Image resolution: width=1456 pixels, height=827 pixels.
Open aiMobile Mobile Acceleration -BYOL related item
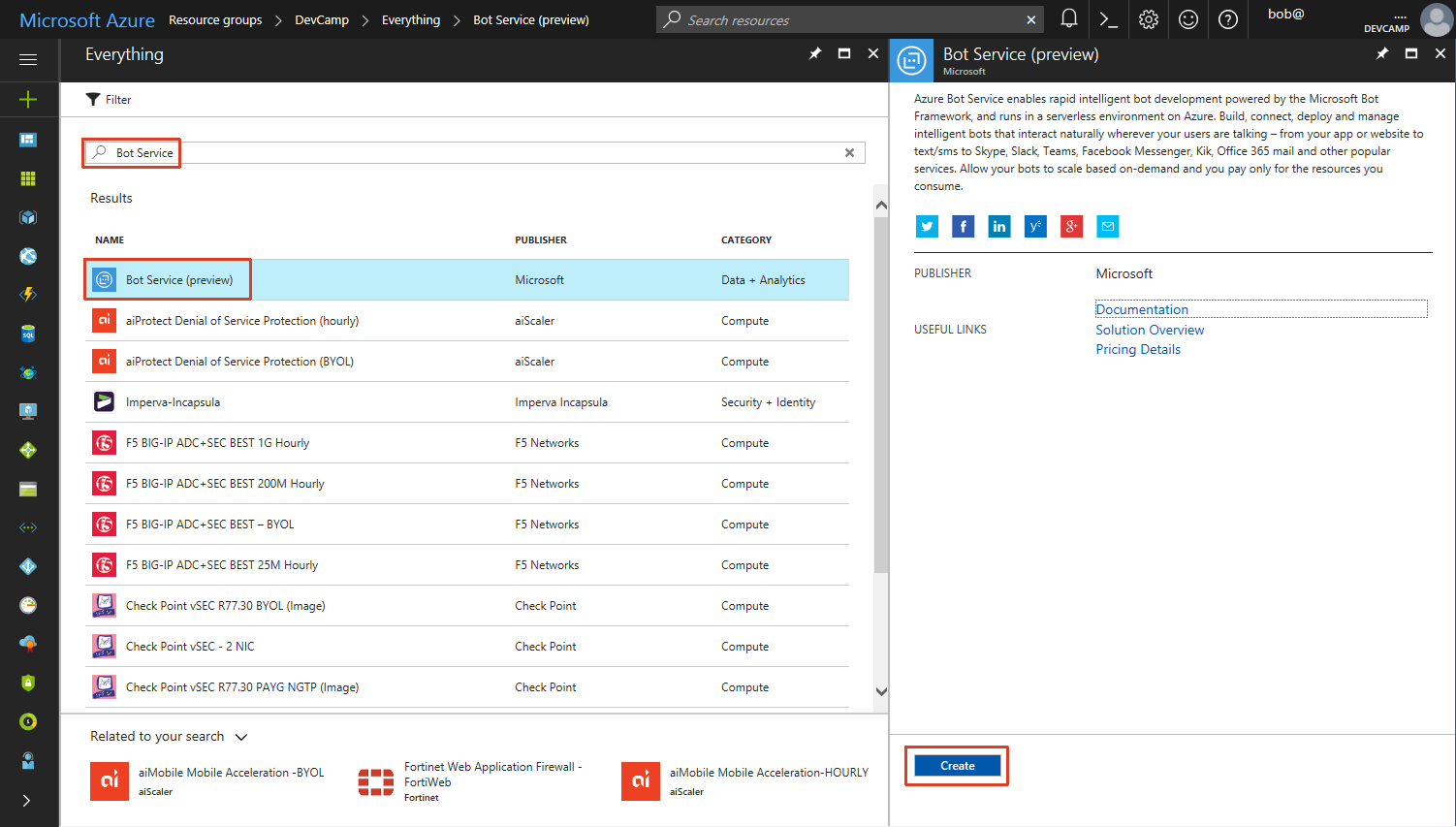[x=208, y=781]
